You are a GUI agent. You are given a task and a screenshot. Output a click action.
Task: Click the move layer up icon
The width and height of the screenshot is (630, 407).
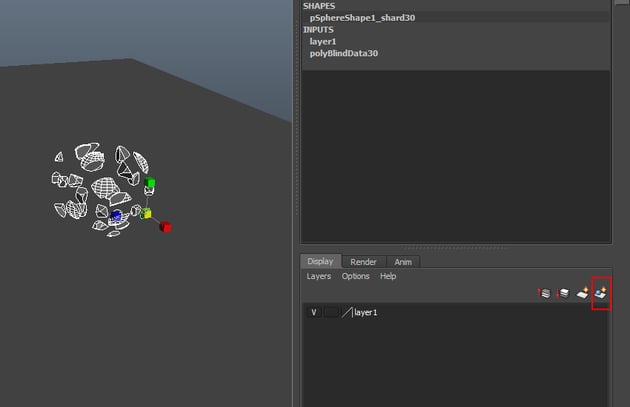[544, 293]
